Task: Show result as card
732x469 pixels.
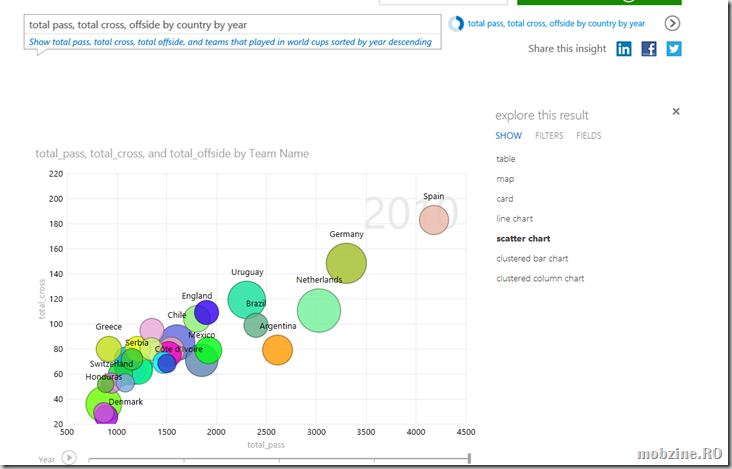Action: (505, 199)
